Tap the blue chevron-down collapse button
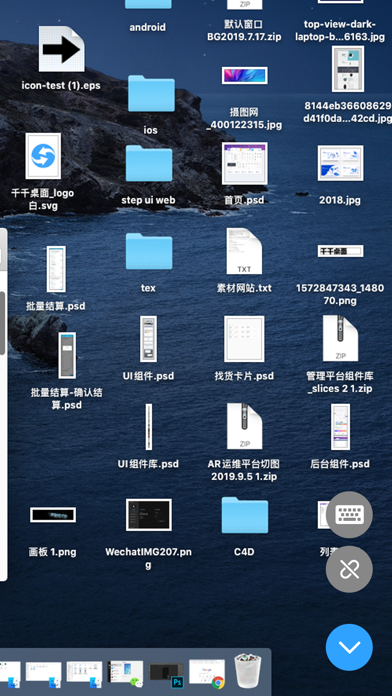Viewport: 392px width, 696px height. point(349,647)
